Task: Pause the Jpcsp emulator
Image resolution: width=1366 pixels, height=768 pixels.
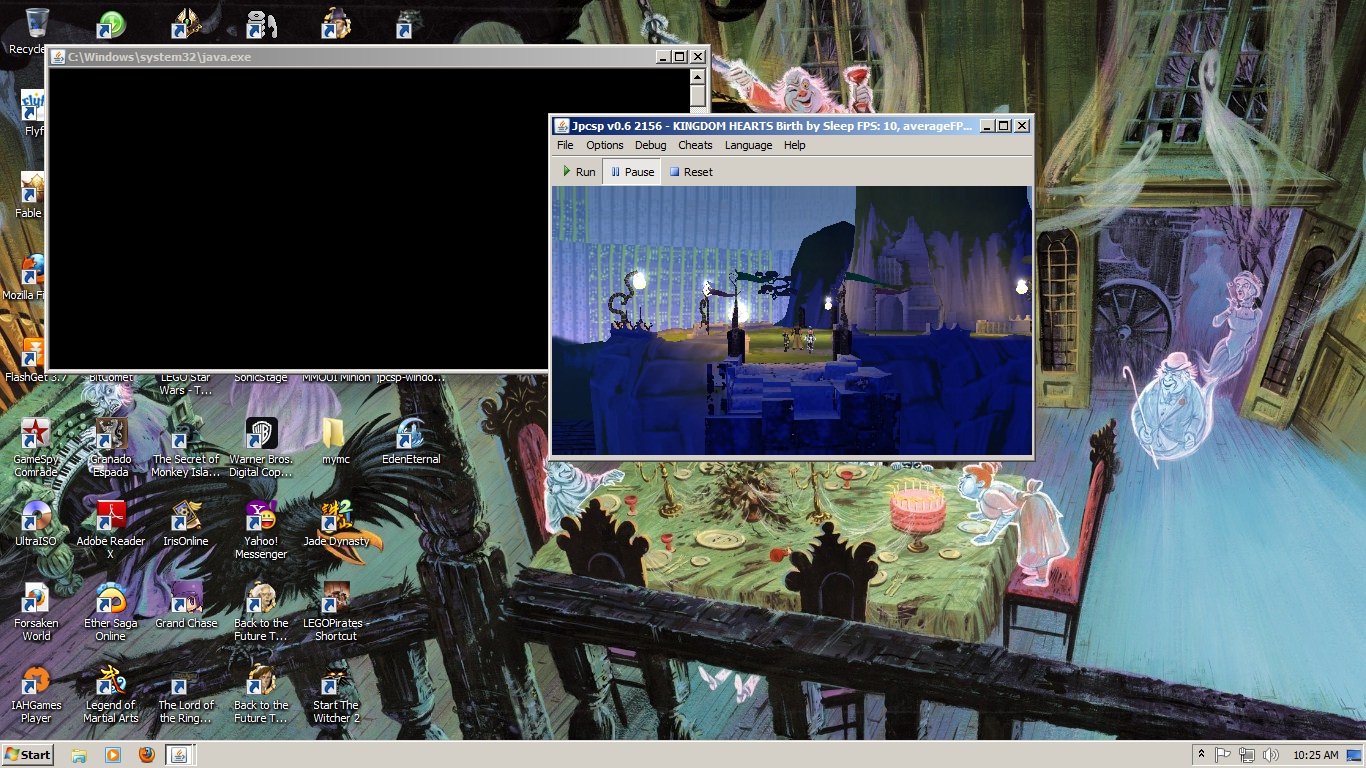Action: (632, 172)
